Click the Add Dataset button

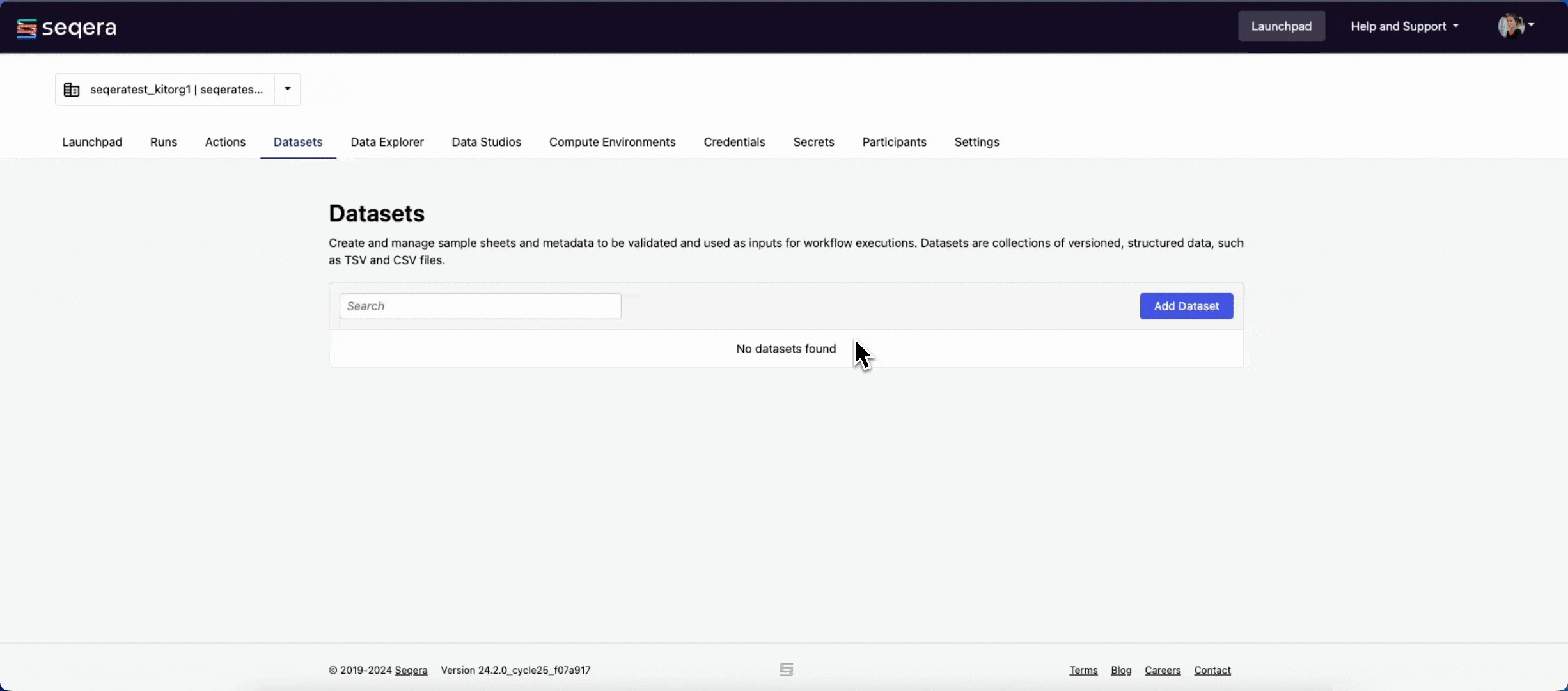[x=1186, y=306]
